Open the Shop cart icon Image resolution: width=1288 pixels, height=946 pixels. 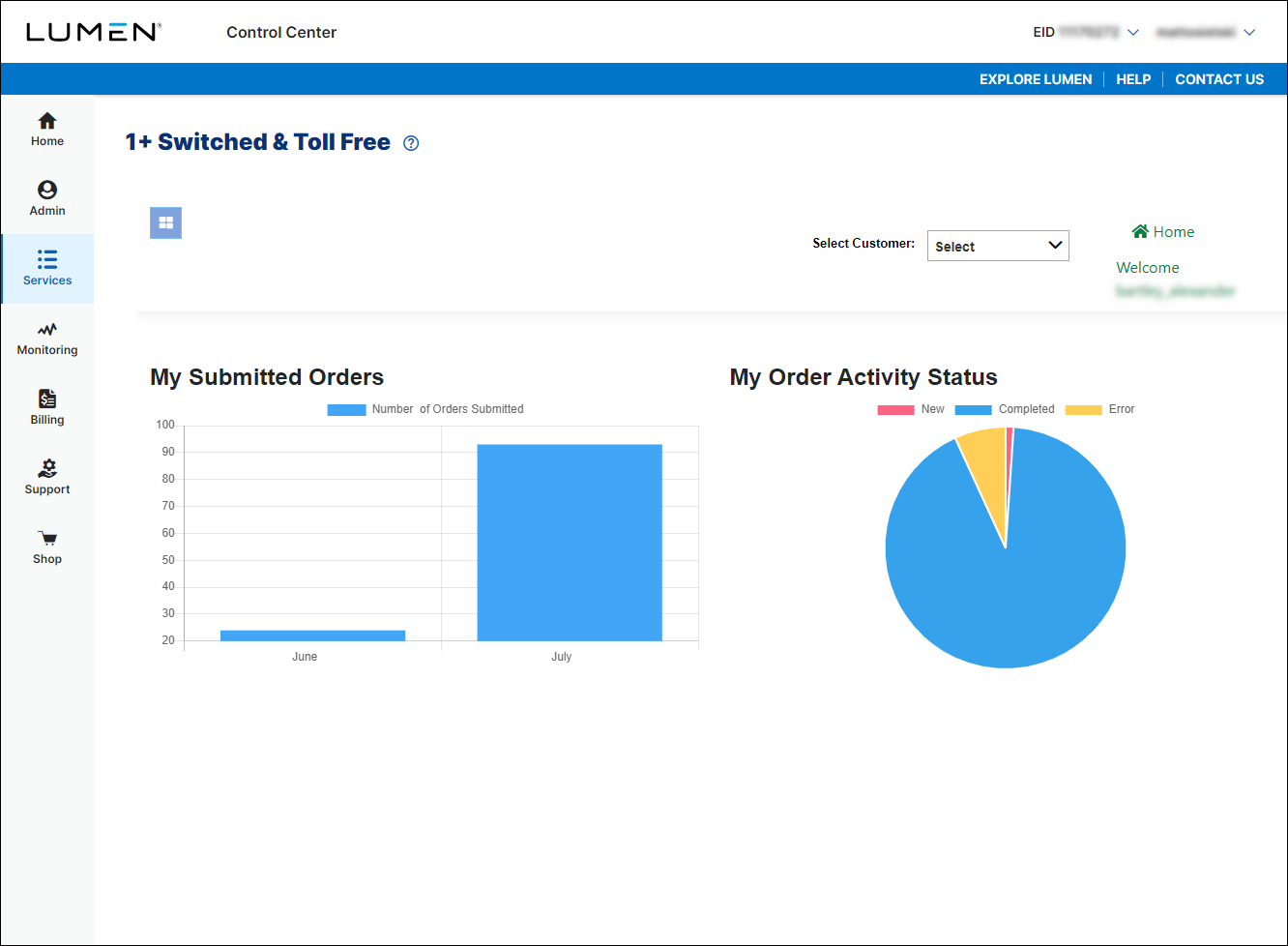pos(47,547)
